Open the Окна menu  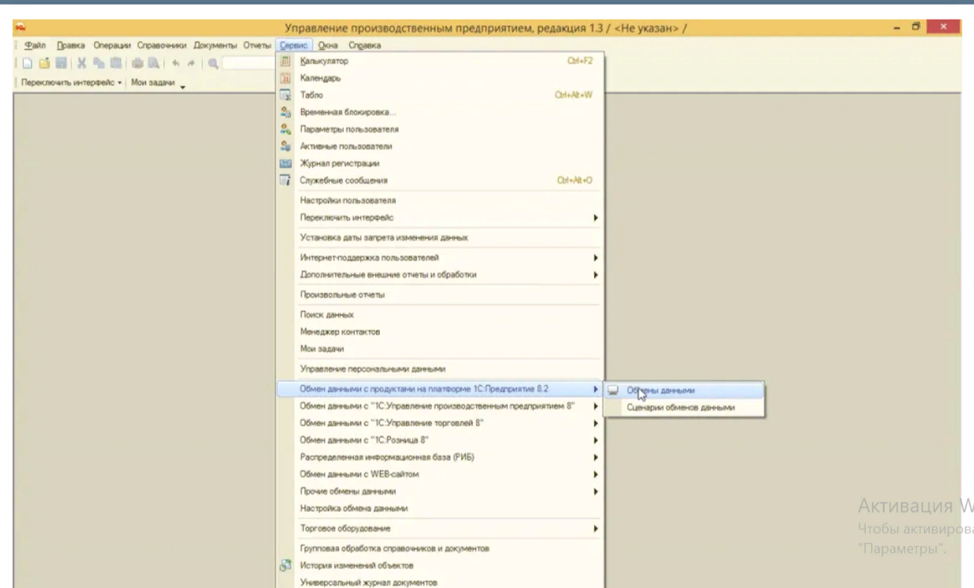point(328,45)
